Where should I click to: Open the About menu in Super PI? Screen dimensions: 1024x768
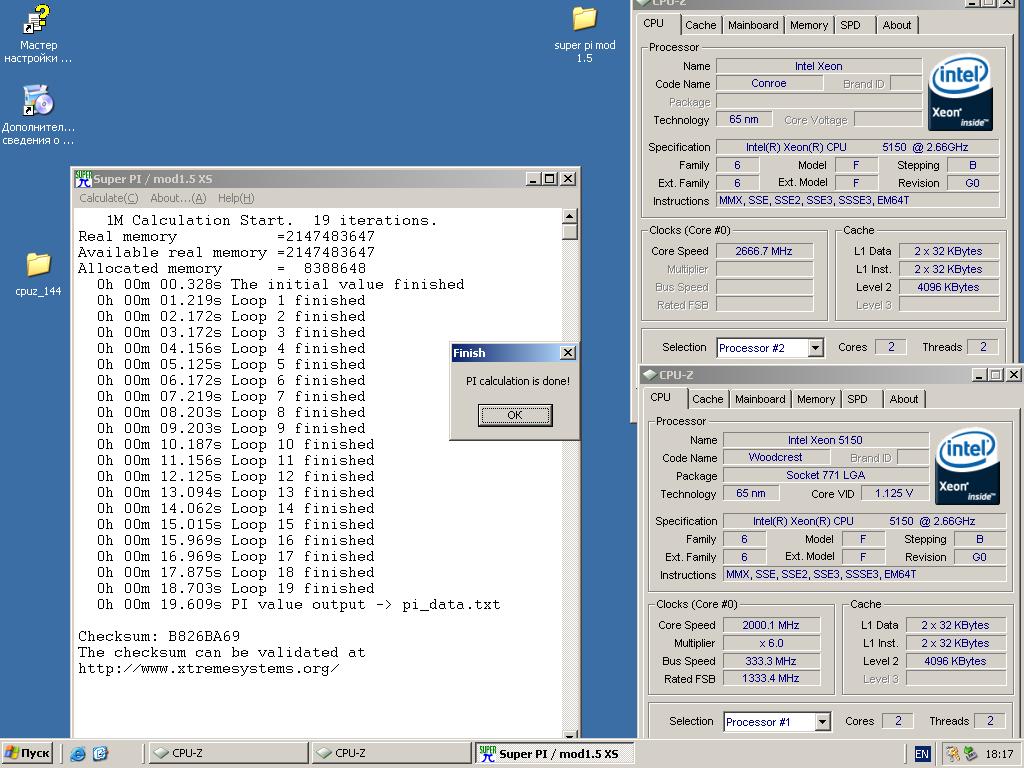[178, 198]
